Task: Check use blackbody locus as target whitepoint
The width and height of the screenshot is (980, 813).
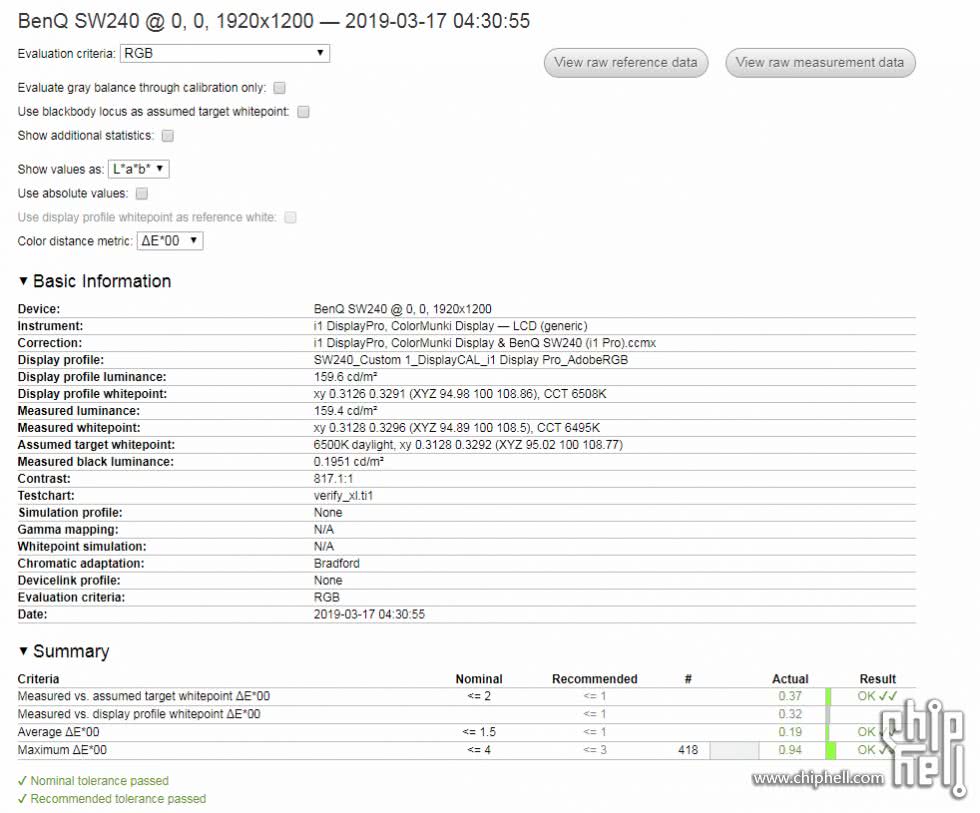Action: 303,112
